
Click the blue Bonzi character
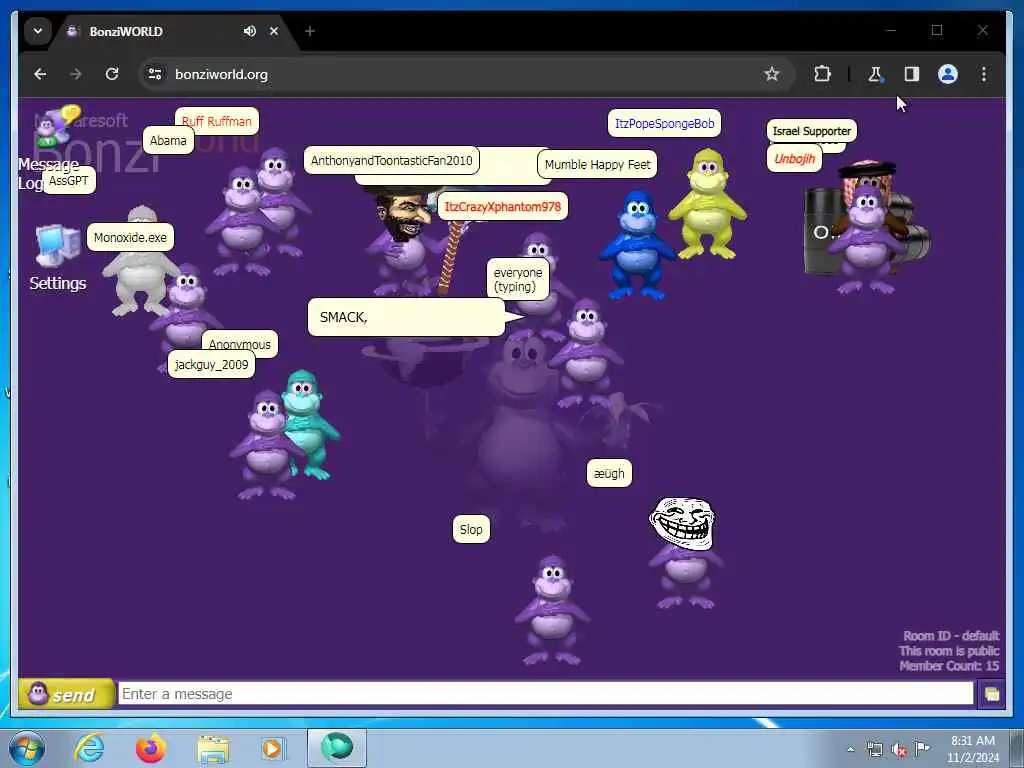coord(637,246)
